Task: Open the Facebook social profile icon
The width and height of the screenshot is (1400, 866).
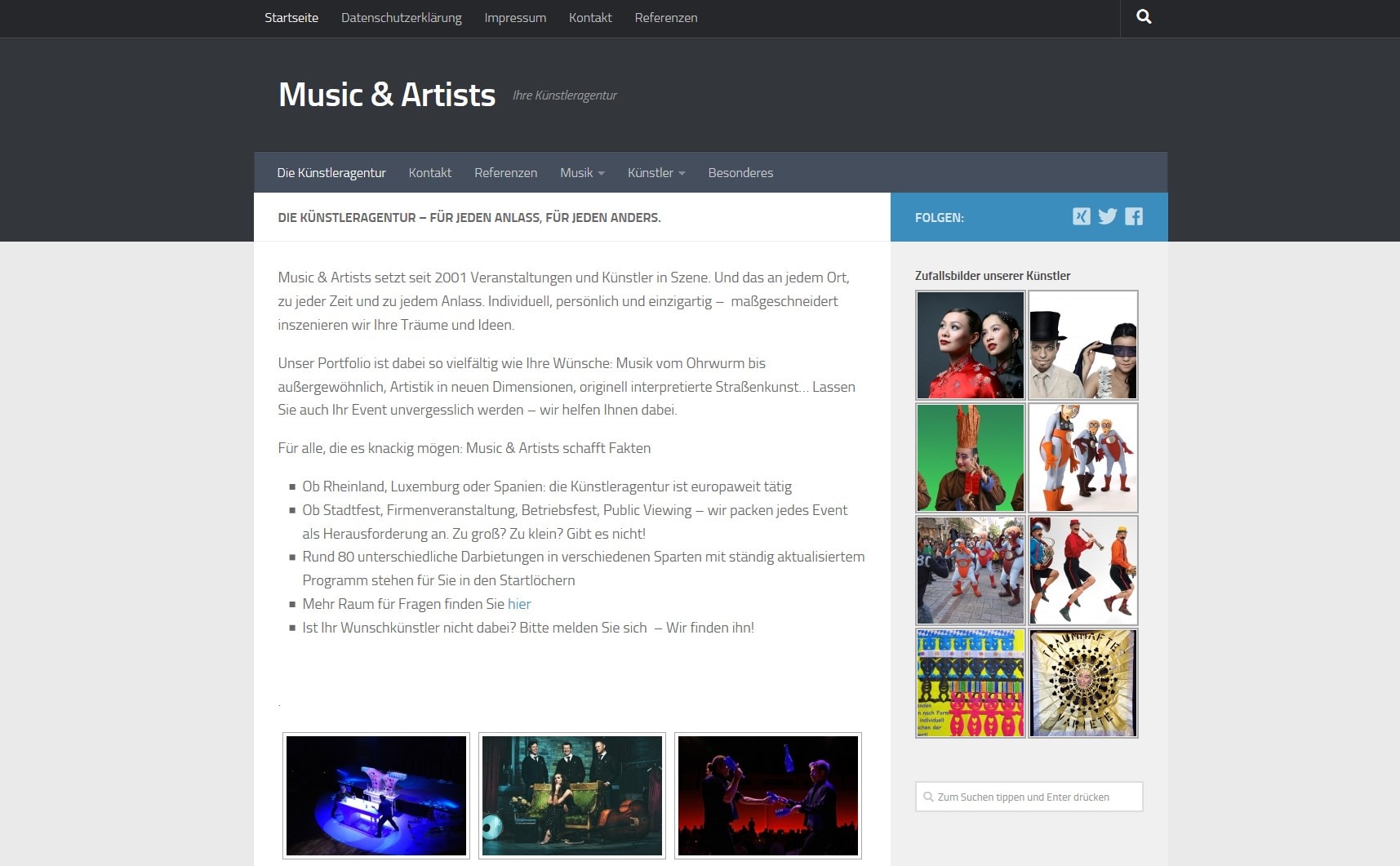Action: pyautogui.click(x=1134, y=216)
